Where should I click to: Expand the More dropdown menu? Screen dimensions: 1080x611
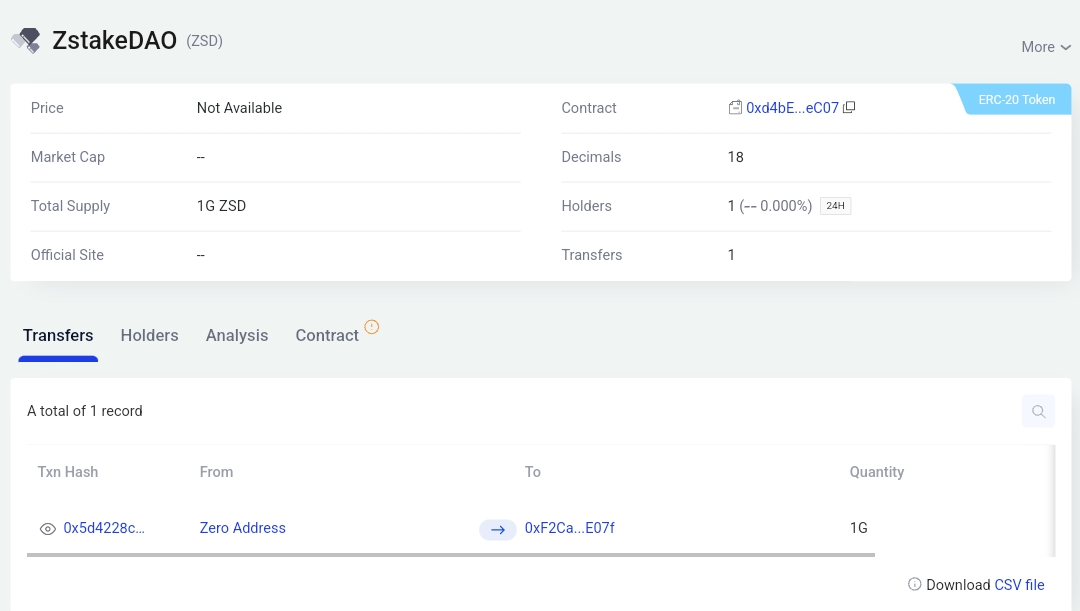[1046, 47]
